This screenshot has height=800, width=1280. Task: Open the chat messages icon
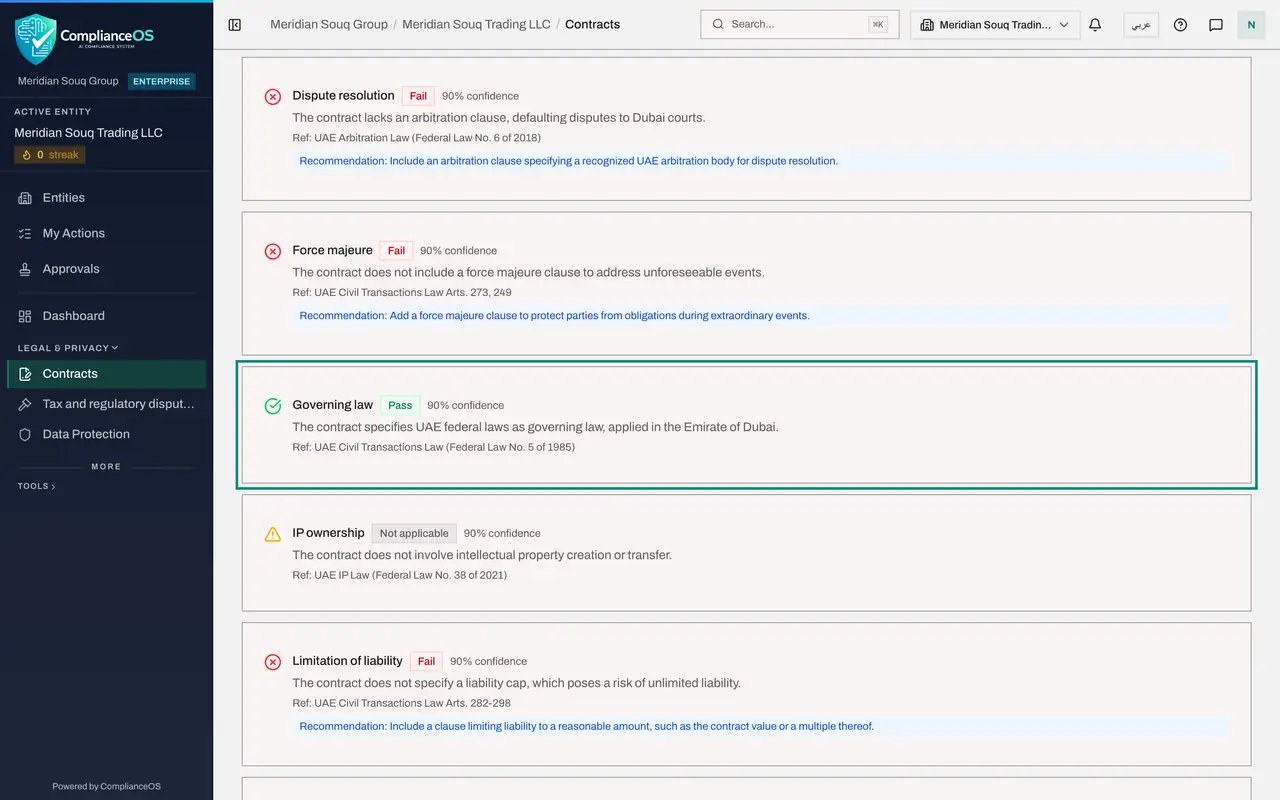[1216, 24]
